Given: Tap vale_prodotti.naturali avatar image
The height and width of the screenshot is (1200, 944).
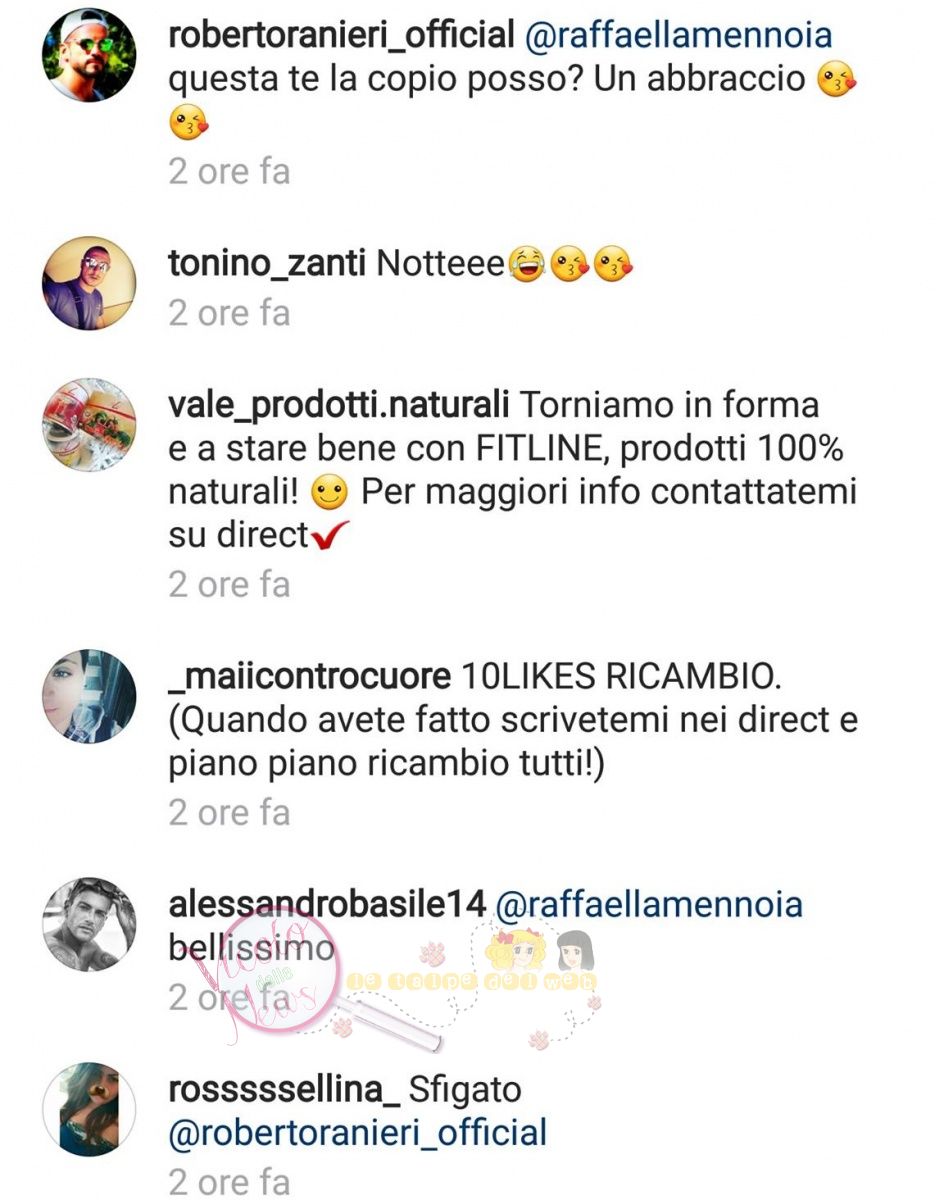Looking at the screenshot, I should pos(88,424).
